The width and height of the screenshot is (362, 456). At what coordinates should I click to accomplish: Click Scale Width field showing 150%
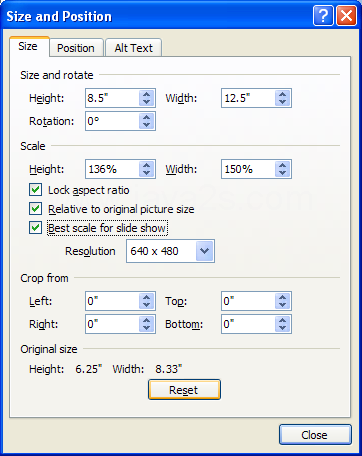tap(248, 169)
